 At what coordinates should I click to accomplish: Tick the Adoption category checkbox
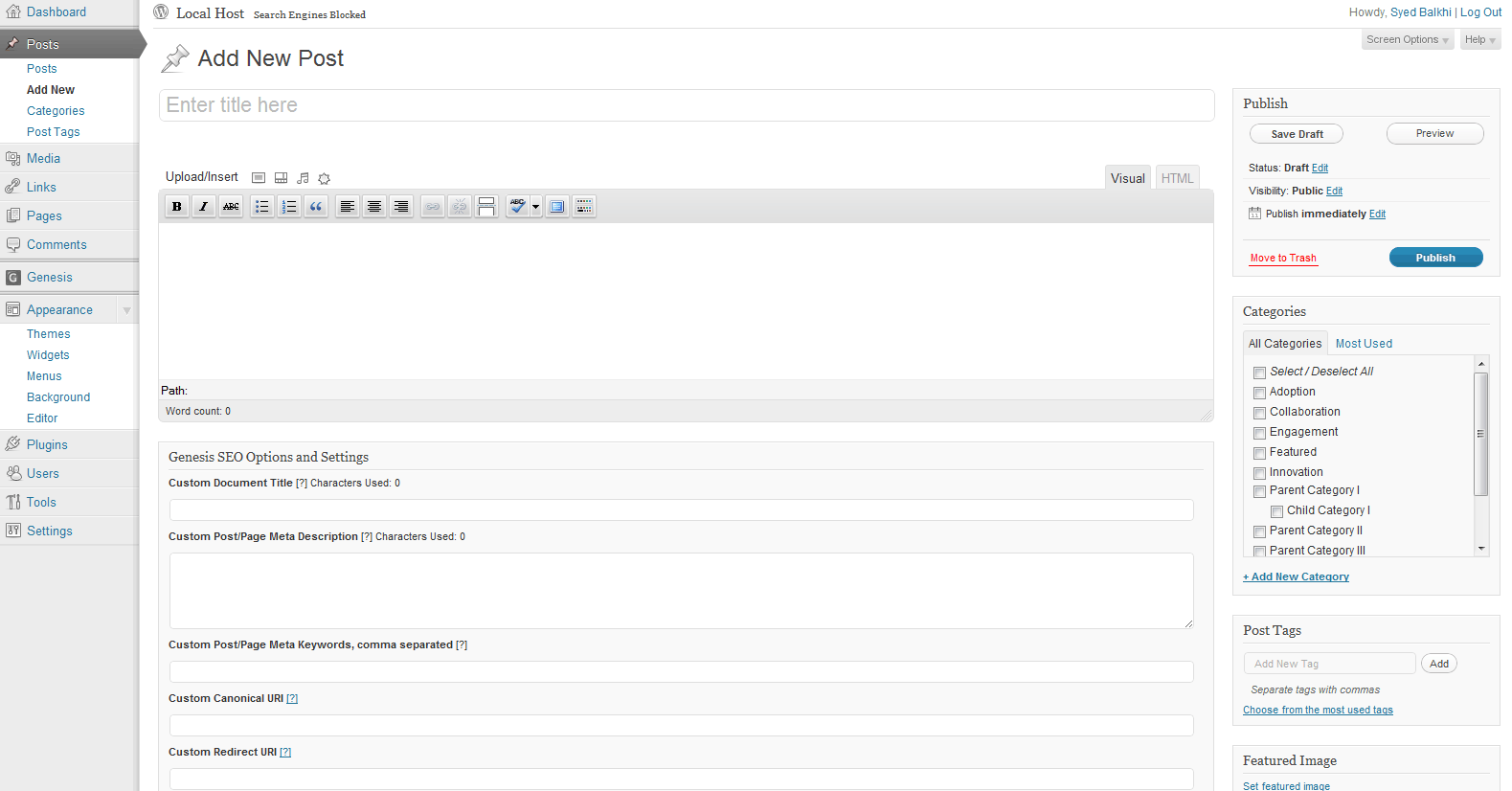(1259, 393)
